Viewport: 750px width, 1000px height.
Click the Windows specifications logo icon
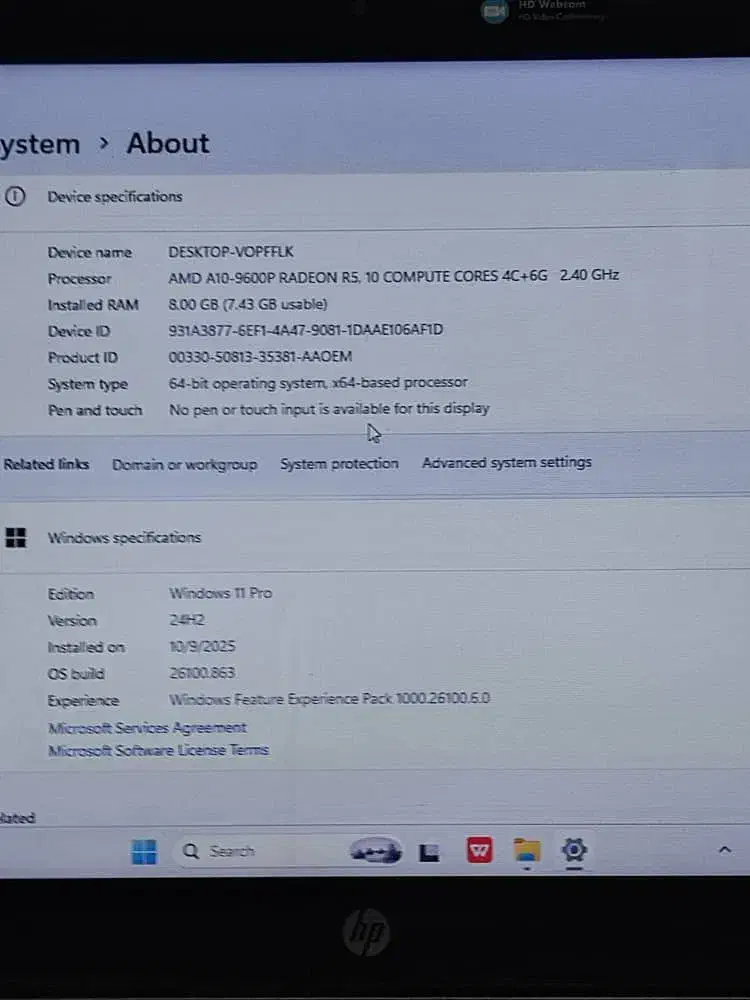tap(16, 538)
